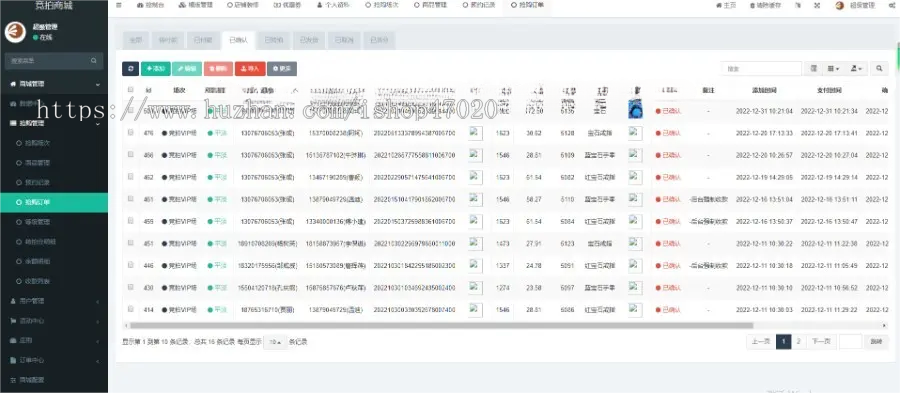Expand the flag-icon activity center sidebar section
The image size is (900, 393).
(54, 320)
